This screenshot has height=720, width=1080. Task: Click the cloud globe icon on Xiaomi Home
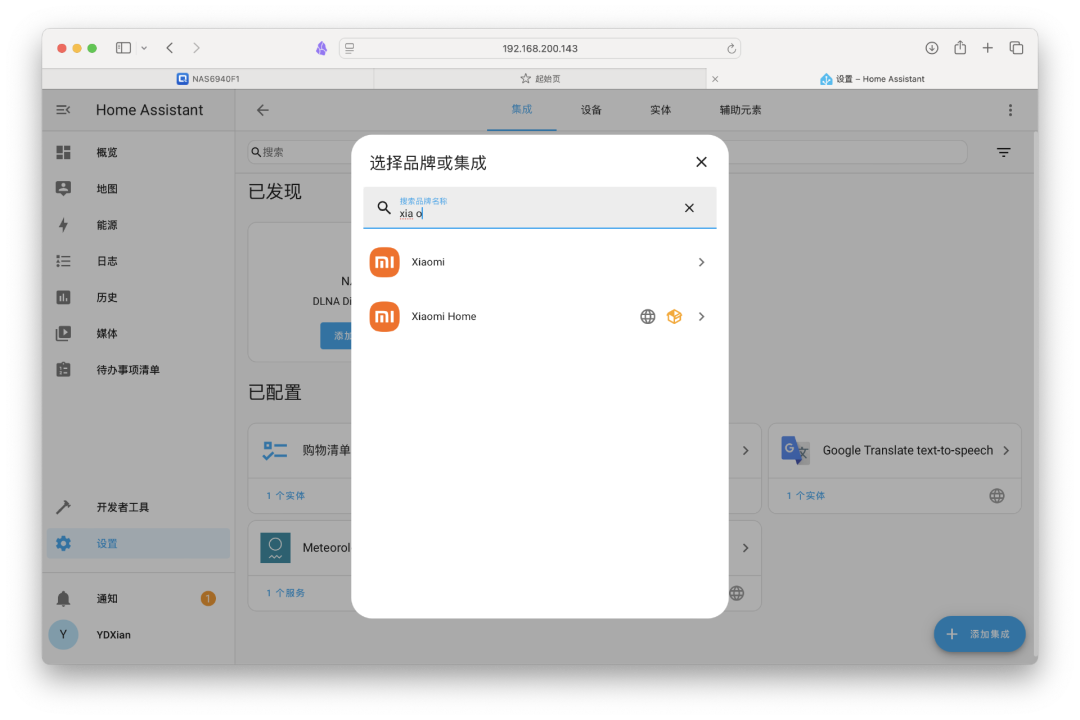pos(648,317)
